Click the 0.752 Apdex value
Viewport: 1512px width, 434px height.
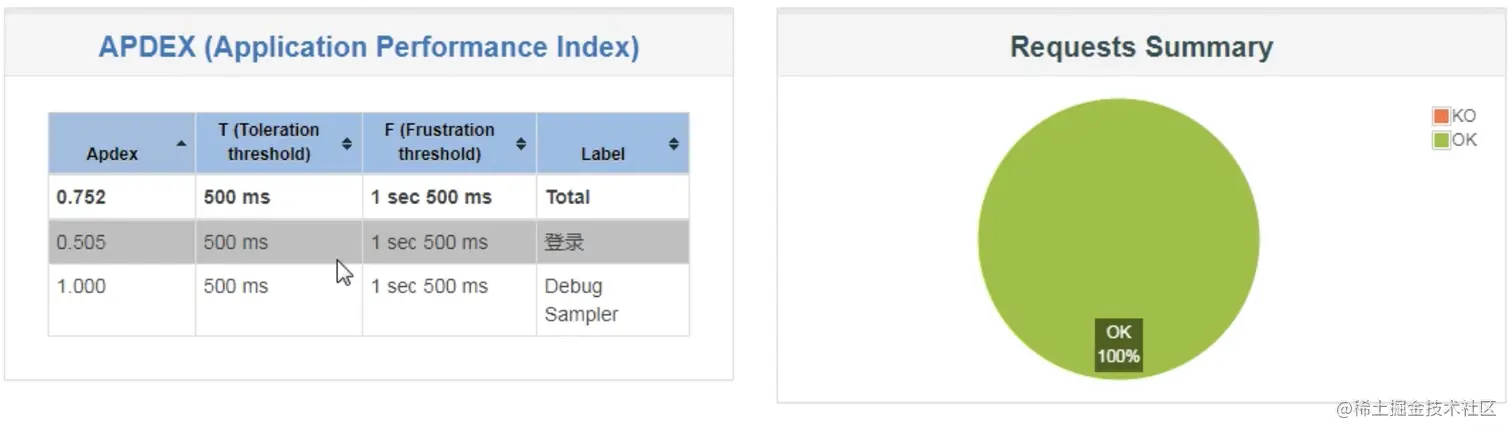[81, 197]
